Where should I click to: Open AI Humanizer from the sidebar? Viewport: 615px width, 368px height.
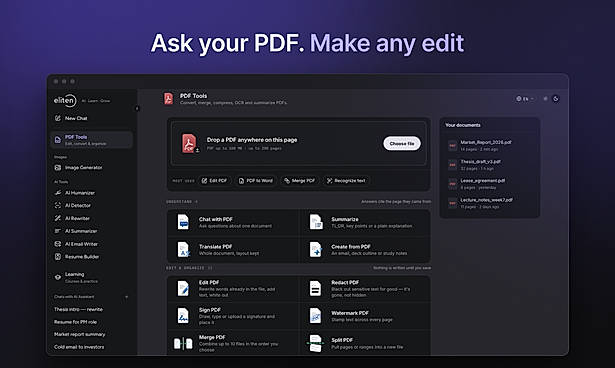click(92, 193)
